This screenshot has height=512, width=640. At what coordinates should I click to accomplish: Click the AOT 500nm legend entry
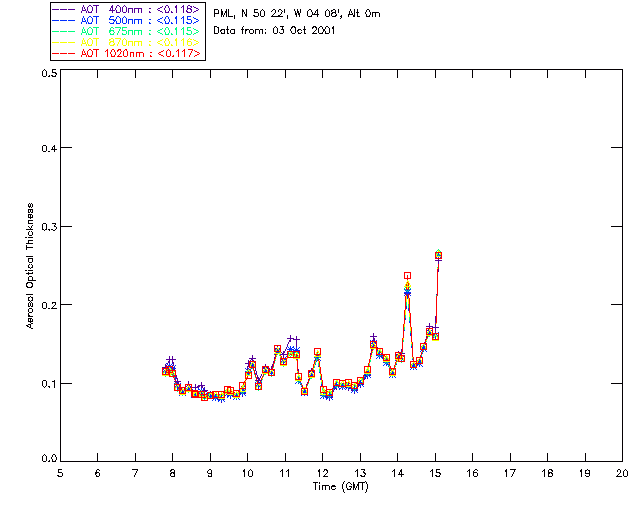pyautogui.click(x=126, y=20)
